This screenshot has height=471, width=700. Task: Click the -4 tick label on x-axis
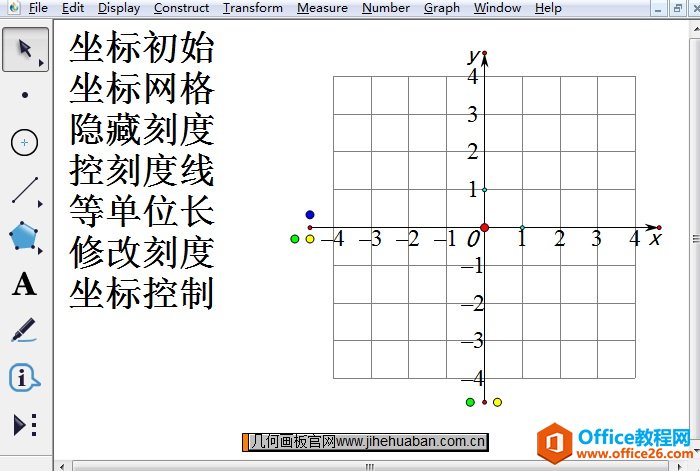[333, 238]
